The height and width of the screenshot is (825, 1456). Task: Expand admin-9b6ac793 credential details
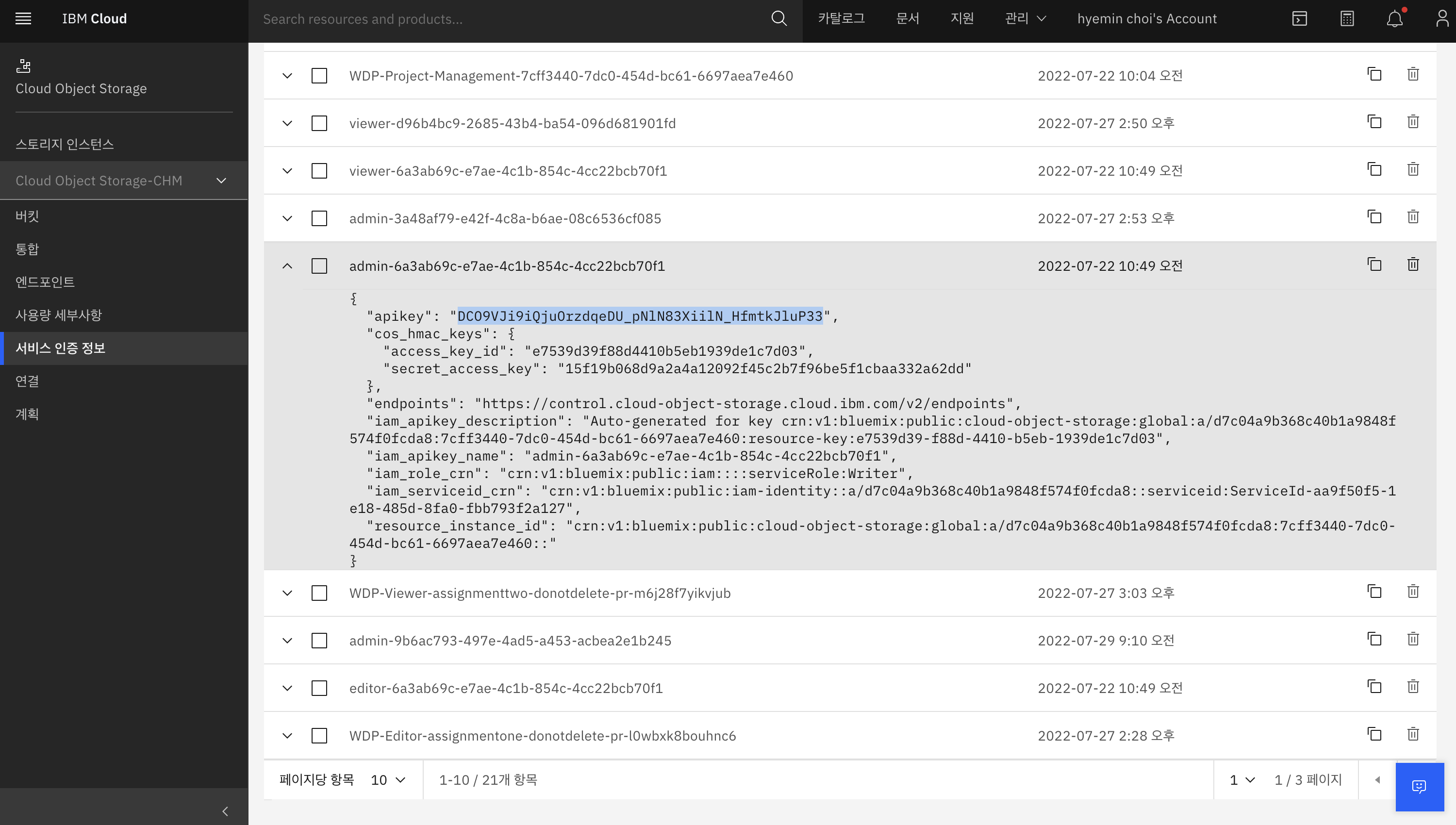(287, 641)
